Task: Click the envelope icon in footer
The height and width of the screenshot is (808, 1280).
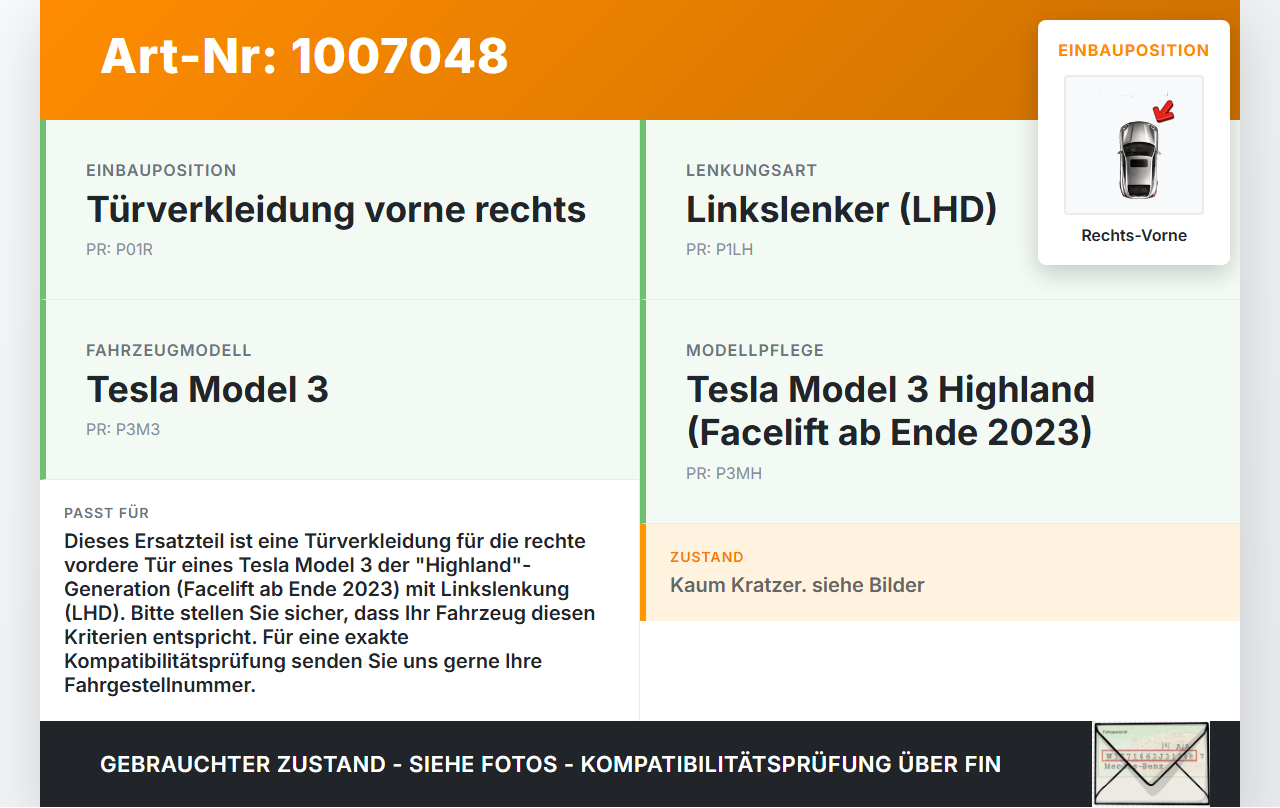Action: coord(1151,763)
